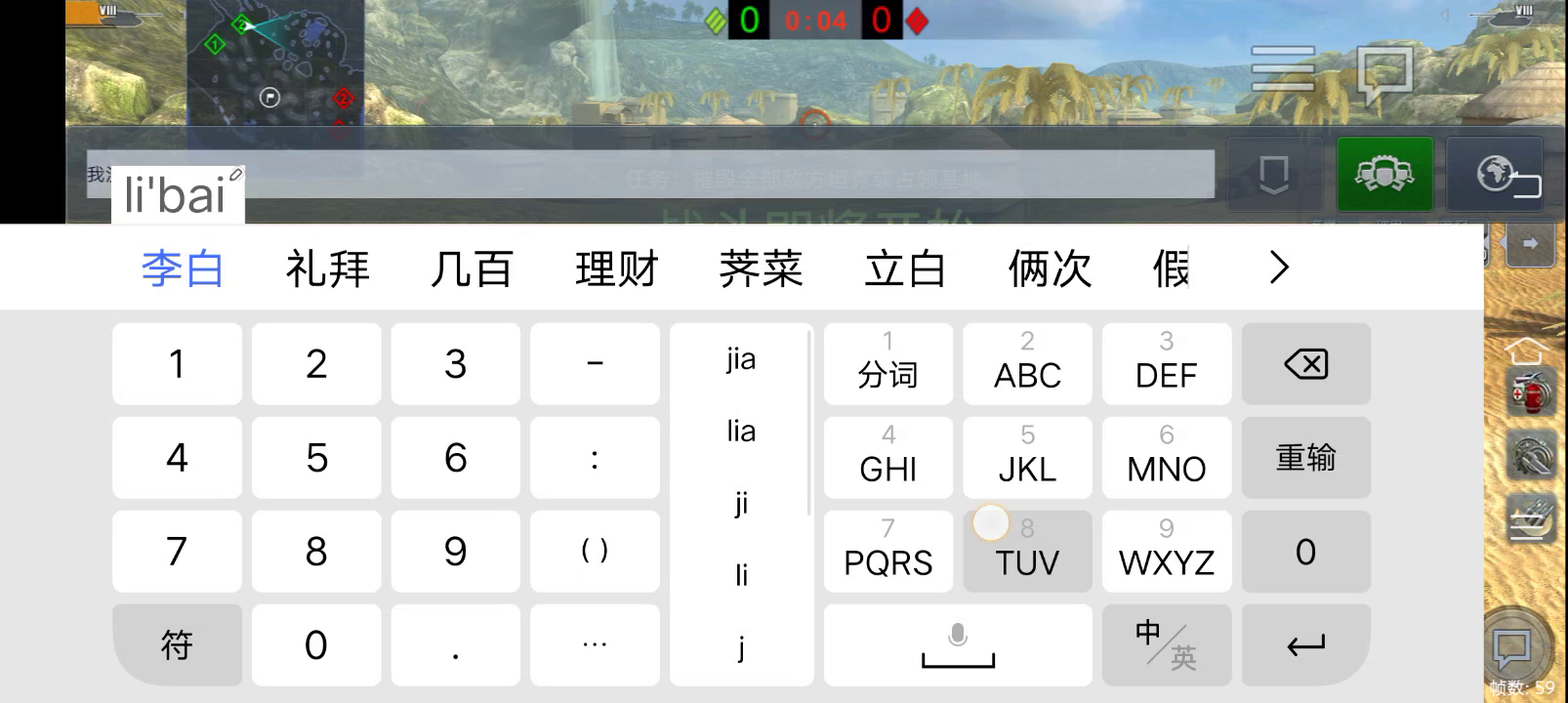Tap the chat bubble icon at top

click(1384, 71)
